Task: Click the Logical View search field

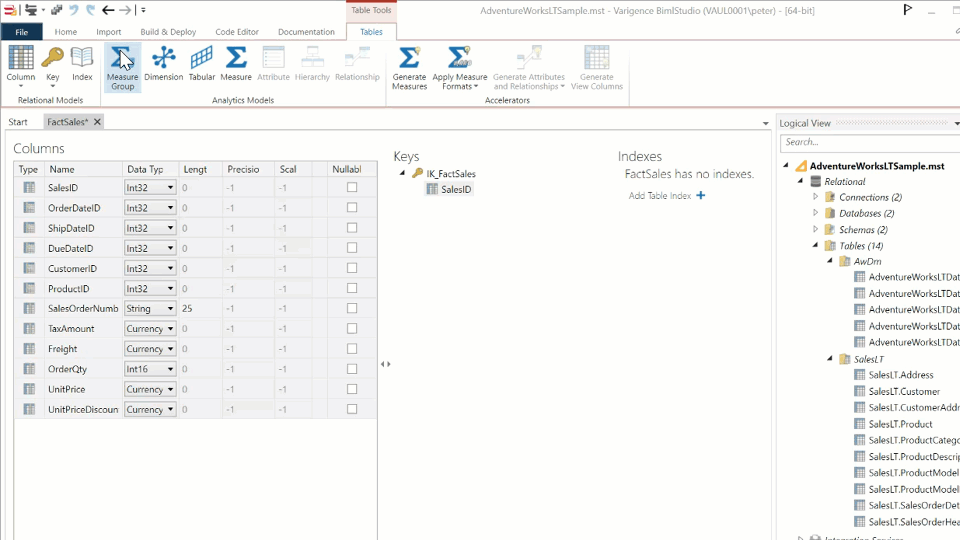Action: click(x=870, y=142)
